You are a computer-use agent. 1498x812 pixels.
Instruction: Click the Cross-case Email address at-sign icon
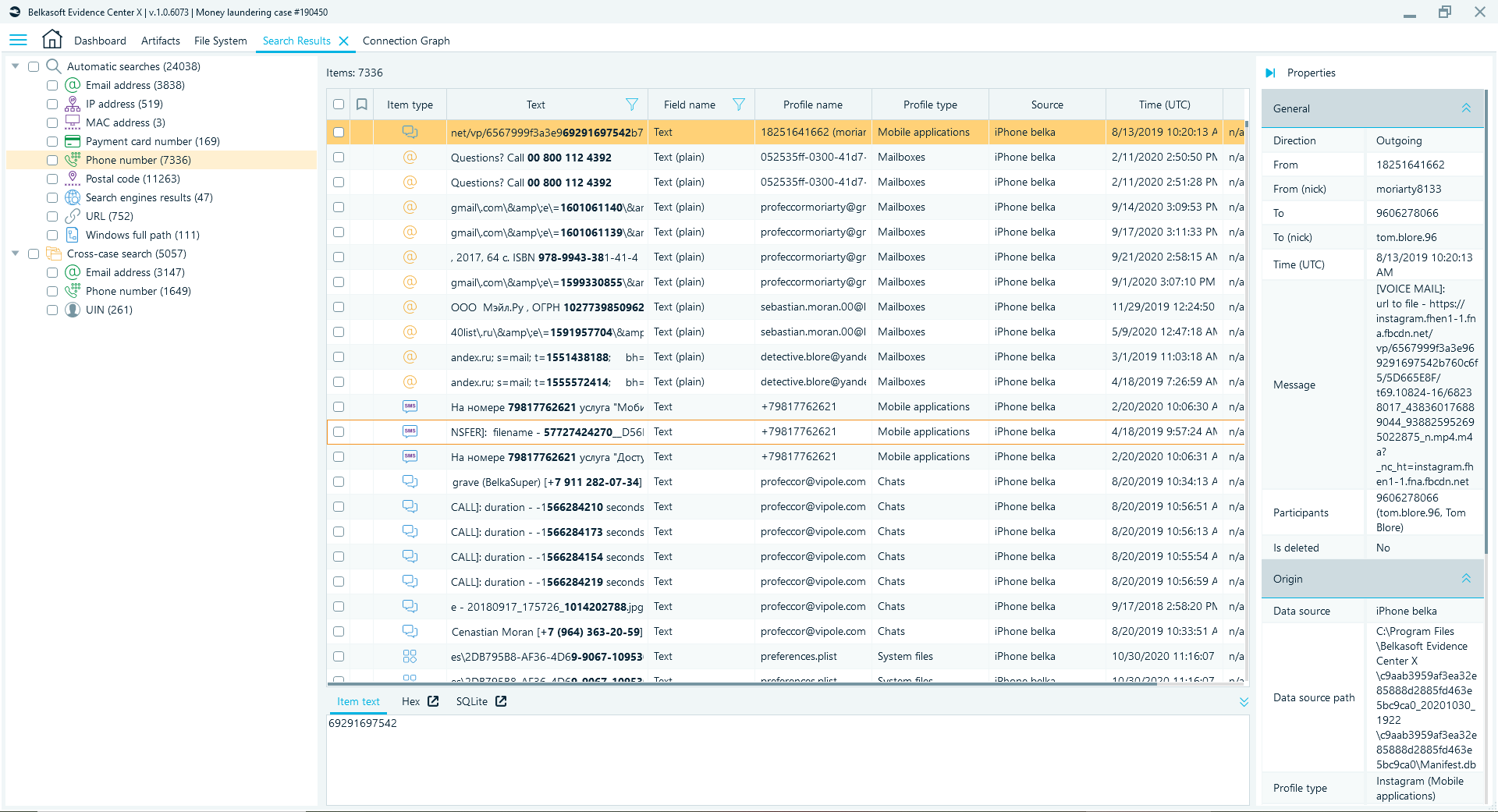point(73,272)
